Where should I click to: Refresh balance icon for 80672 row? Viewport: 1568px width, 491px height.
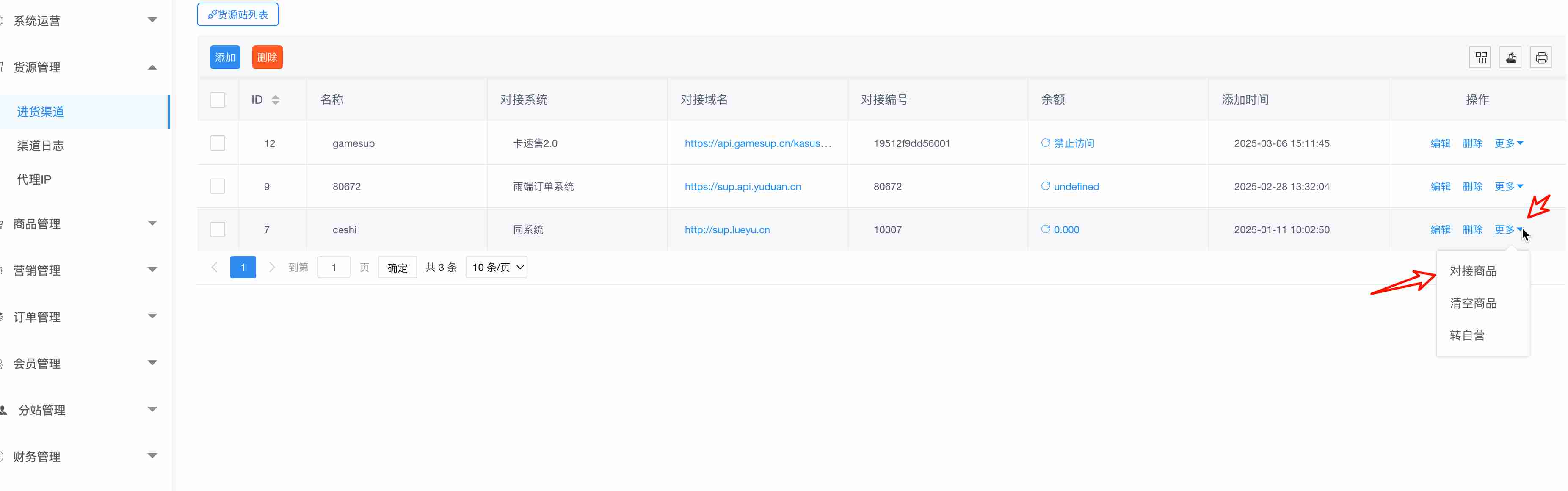(1045, 186)
